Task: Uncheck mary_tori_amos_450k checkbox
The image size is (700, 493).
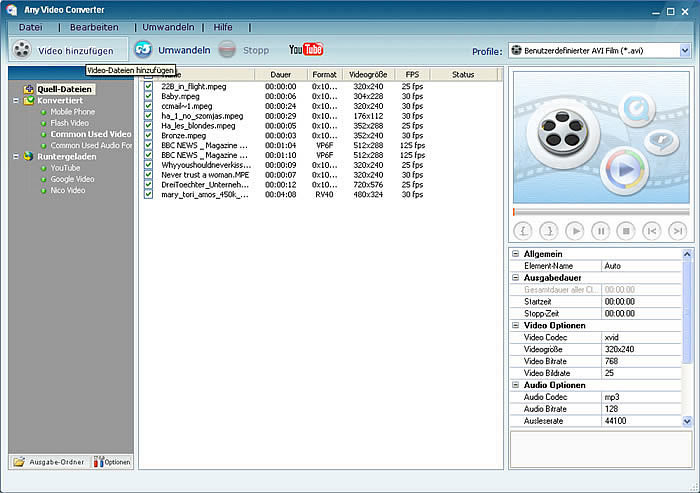Action: 148,194
